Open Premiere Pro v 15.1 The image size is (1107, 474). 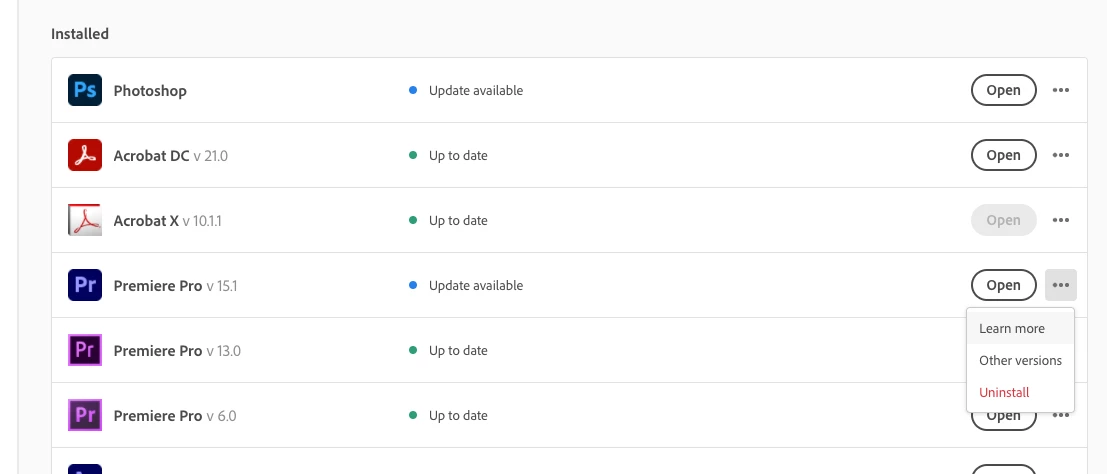point(1003,285)
